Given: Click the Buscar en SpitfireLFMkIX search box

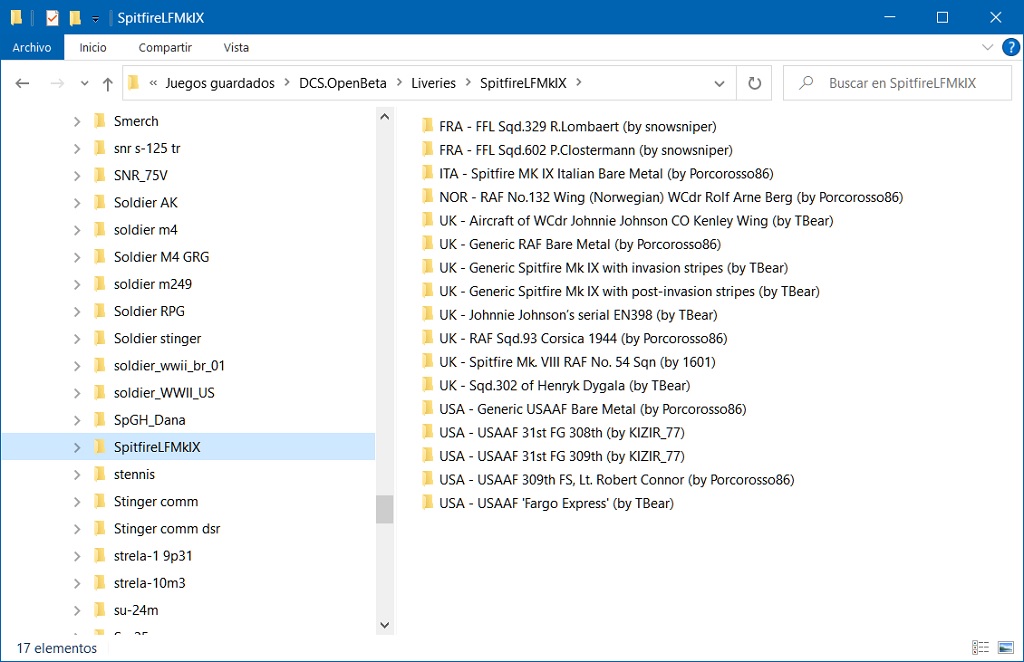Looking at the screenshot, I should pyautogui.click(x=897, y=83).
